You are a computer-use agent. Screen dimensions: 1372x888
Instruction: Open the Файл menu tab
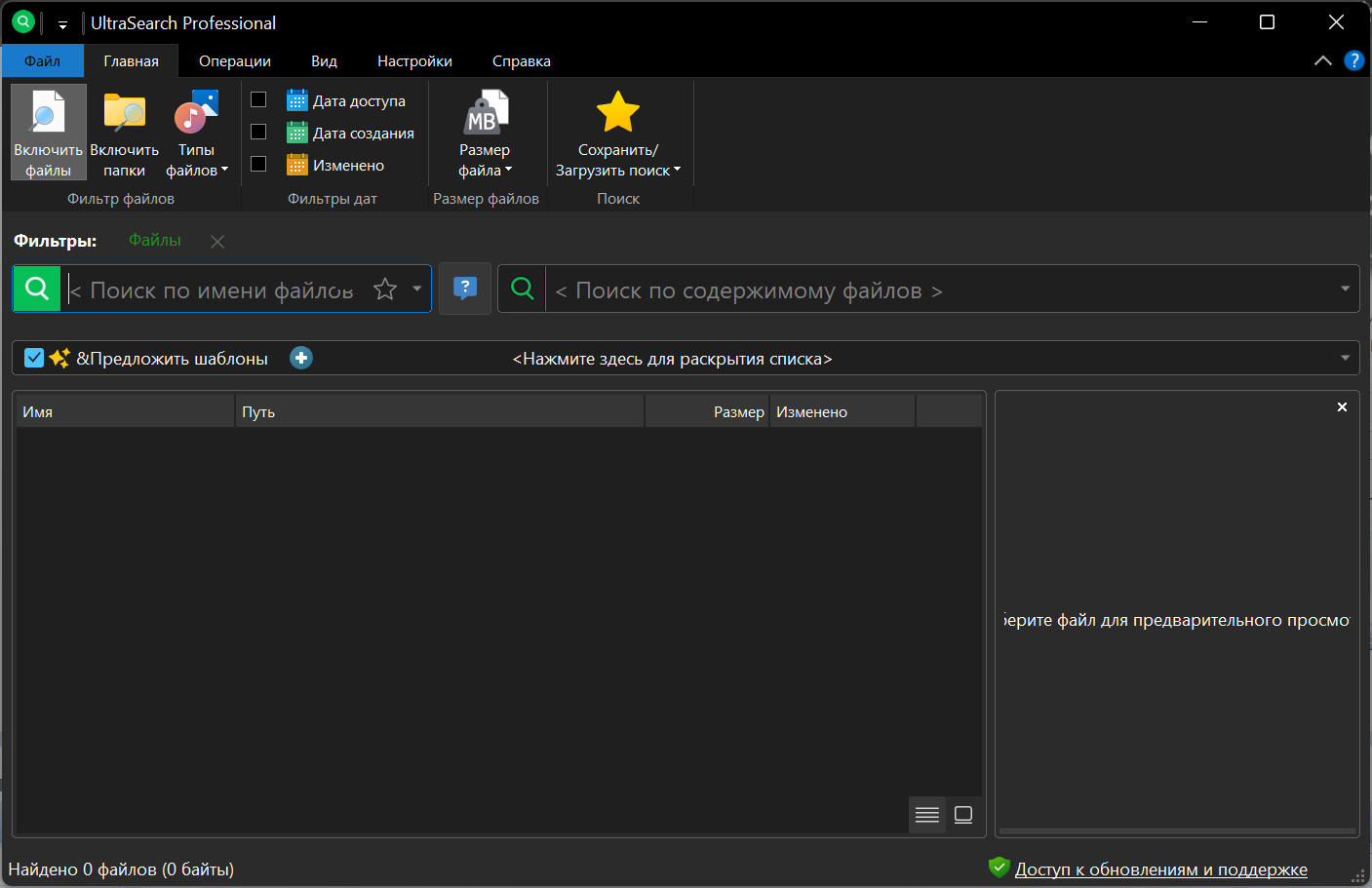point(43,60)
